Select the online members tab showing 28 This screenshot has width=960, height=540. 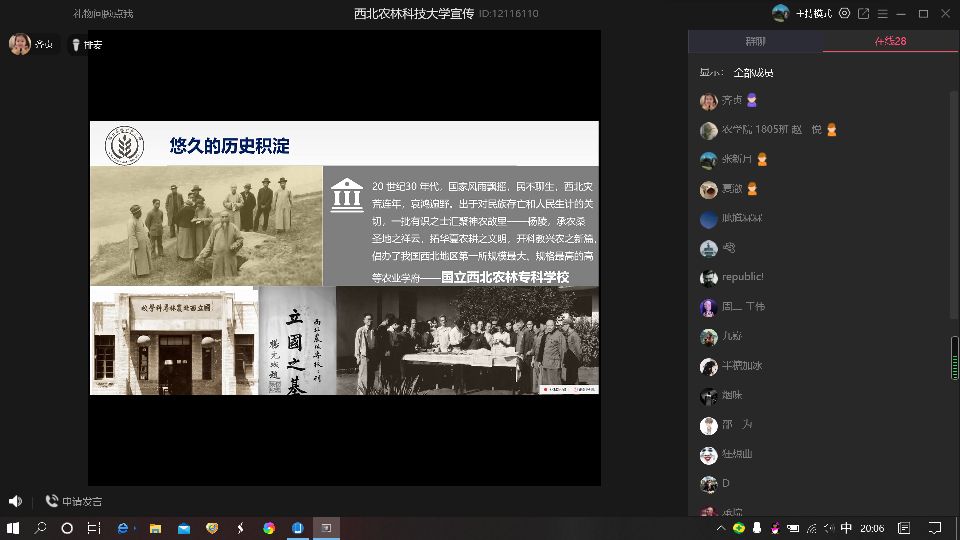pyautogui.click(x=890, y=42)
